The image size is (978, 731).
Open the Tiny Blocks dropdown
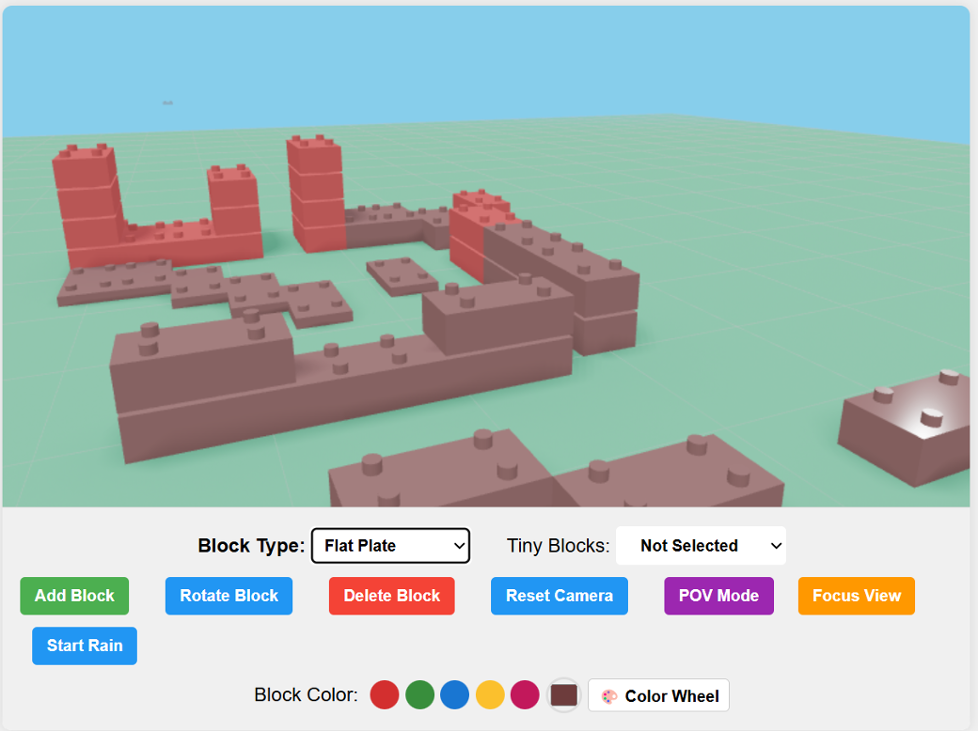click(x=700, y=546)
